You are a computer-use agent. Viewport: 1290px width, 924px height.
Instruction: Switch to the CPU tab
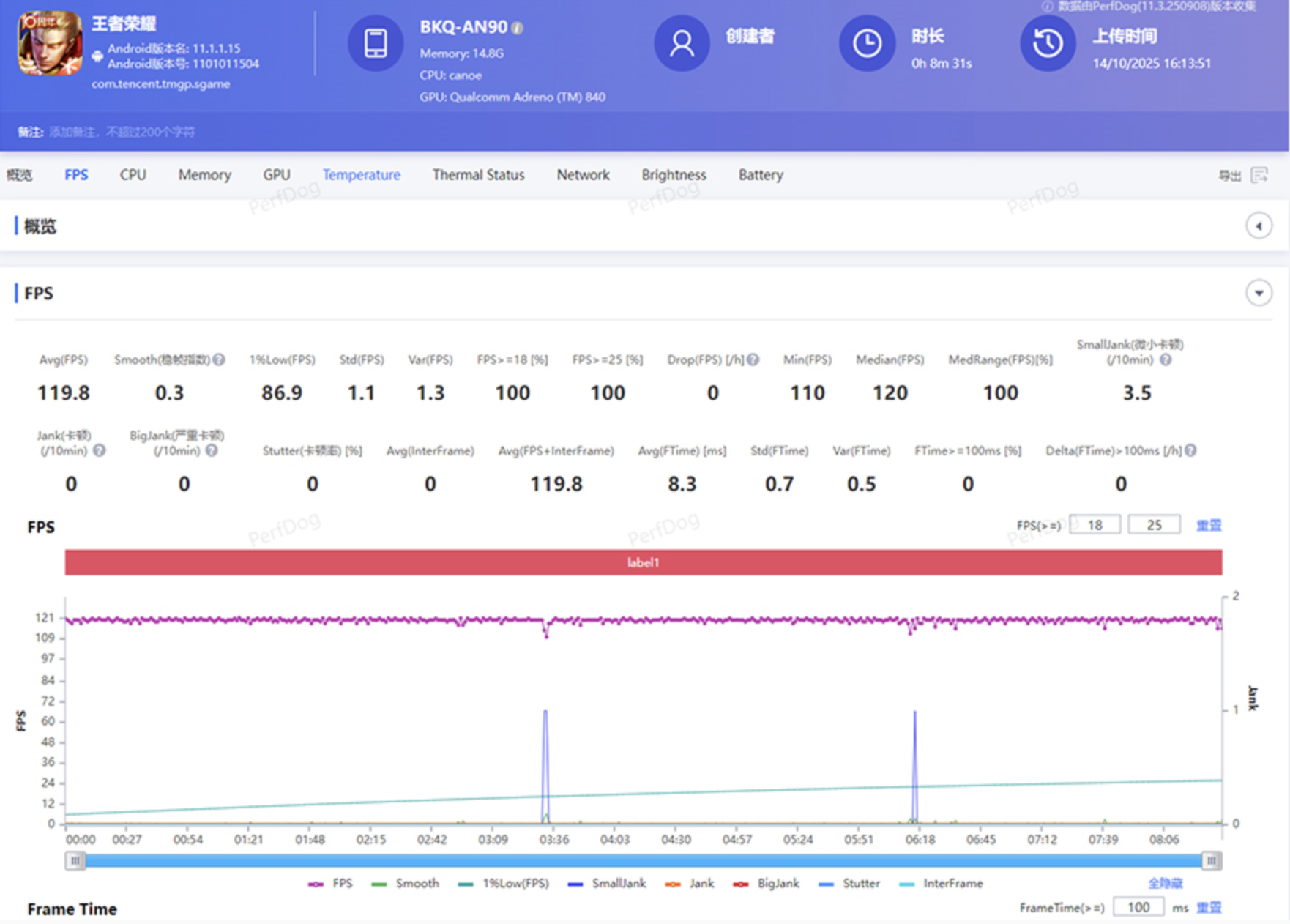coord(133,175)
